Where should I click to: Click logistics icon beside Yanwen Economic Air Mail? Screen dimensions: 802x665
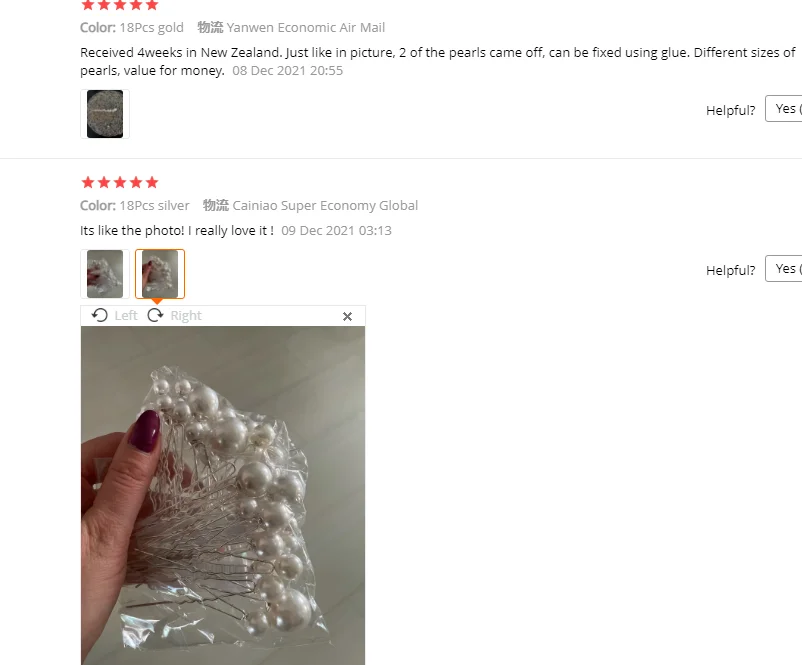click(210, 27)
